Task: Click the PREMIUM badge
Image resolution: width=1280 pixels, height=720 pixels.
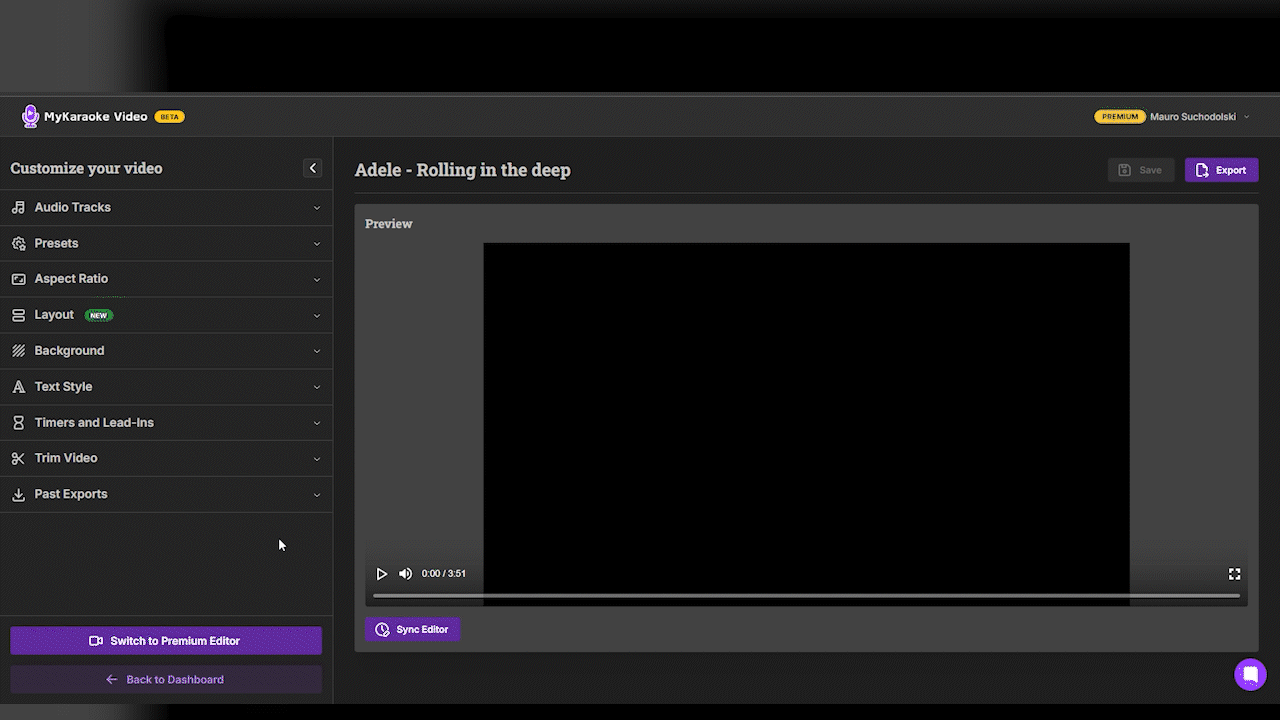Action: 1120,117
